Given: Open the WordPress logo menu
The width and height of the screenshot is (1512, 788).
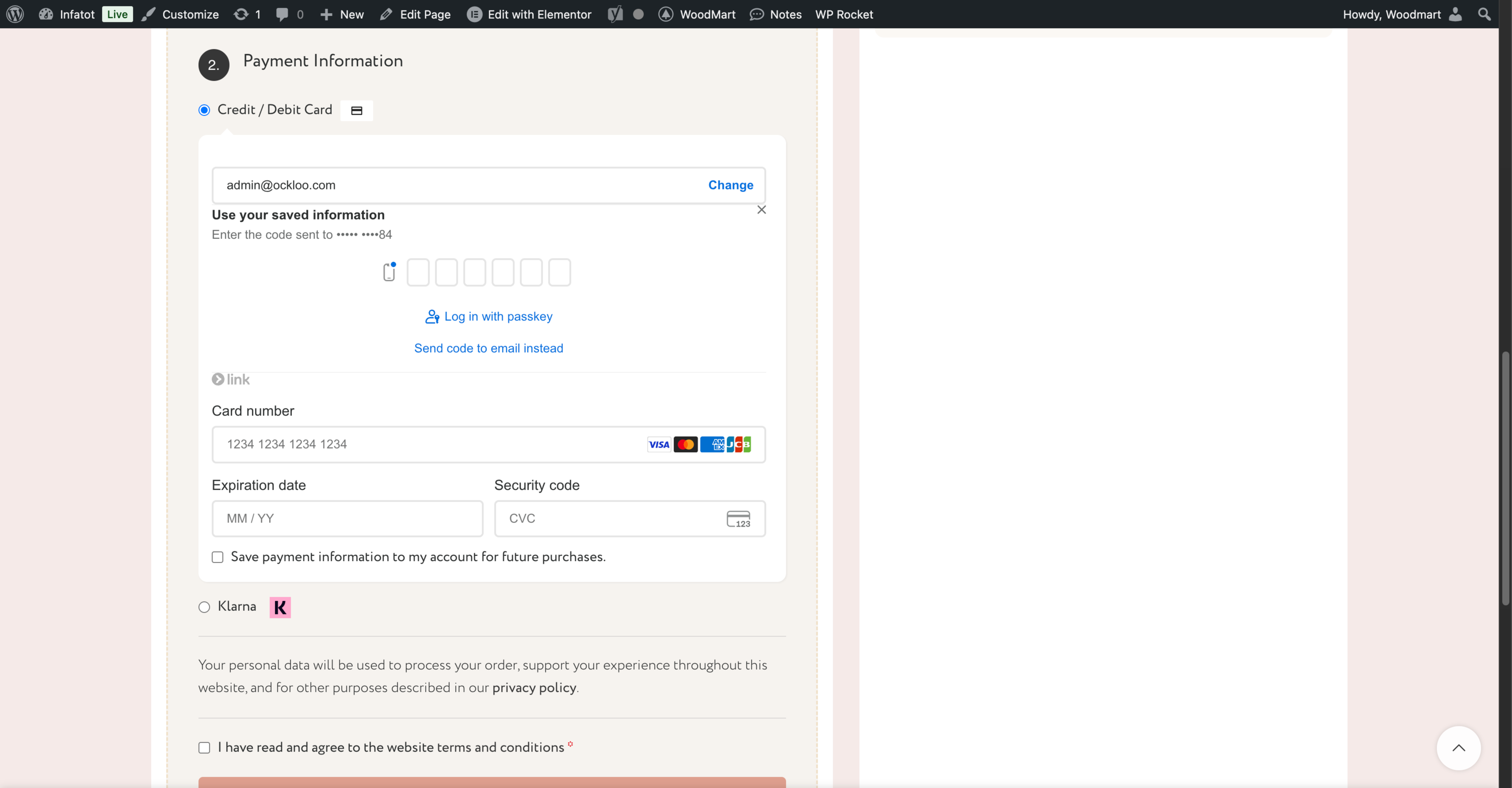Looking at the screenshot, I should click(15, 14).
